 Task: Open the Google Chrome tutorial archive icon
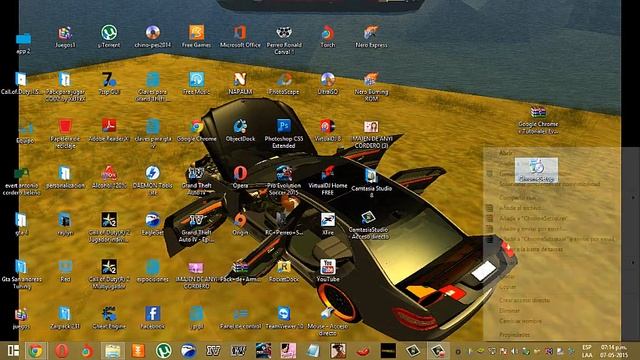click(538, 120)
